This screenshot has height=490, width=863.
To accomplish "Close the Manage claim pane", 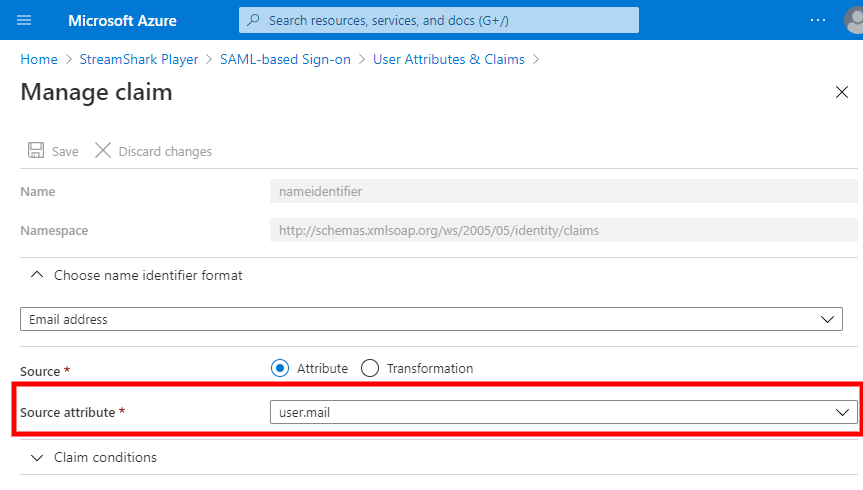I will coord(842,92).
